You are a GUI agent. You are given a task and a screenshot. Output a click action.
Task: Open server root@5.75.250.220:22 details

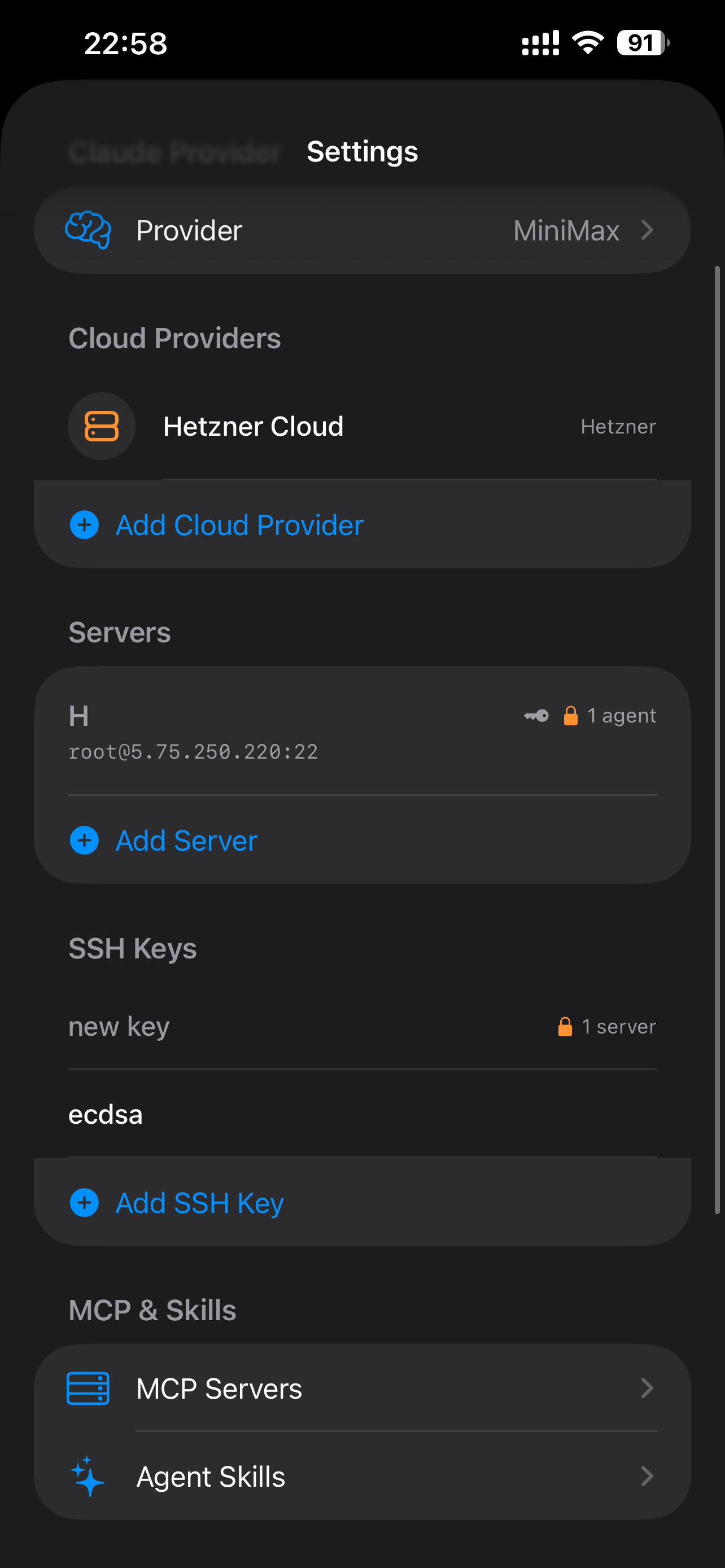point(193,752)
